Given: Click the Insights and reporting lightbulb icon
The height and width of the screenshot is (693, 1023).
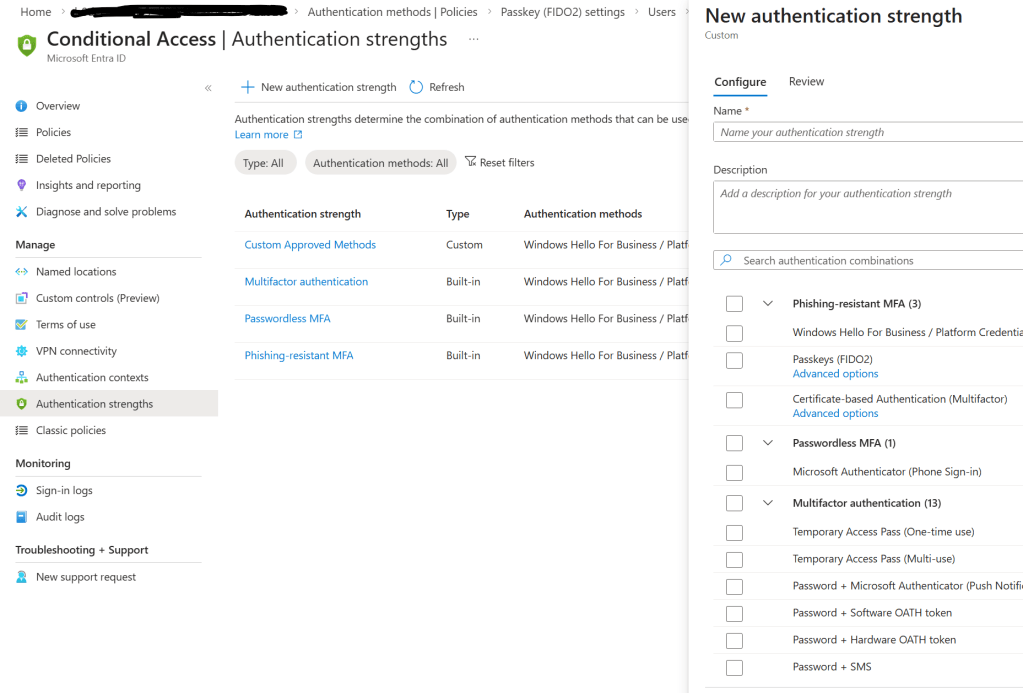Looking at the screenshot, I should click(22, 185).
